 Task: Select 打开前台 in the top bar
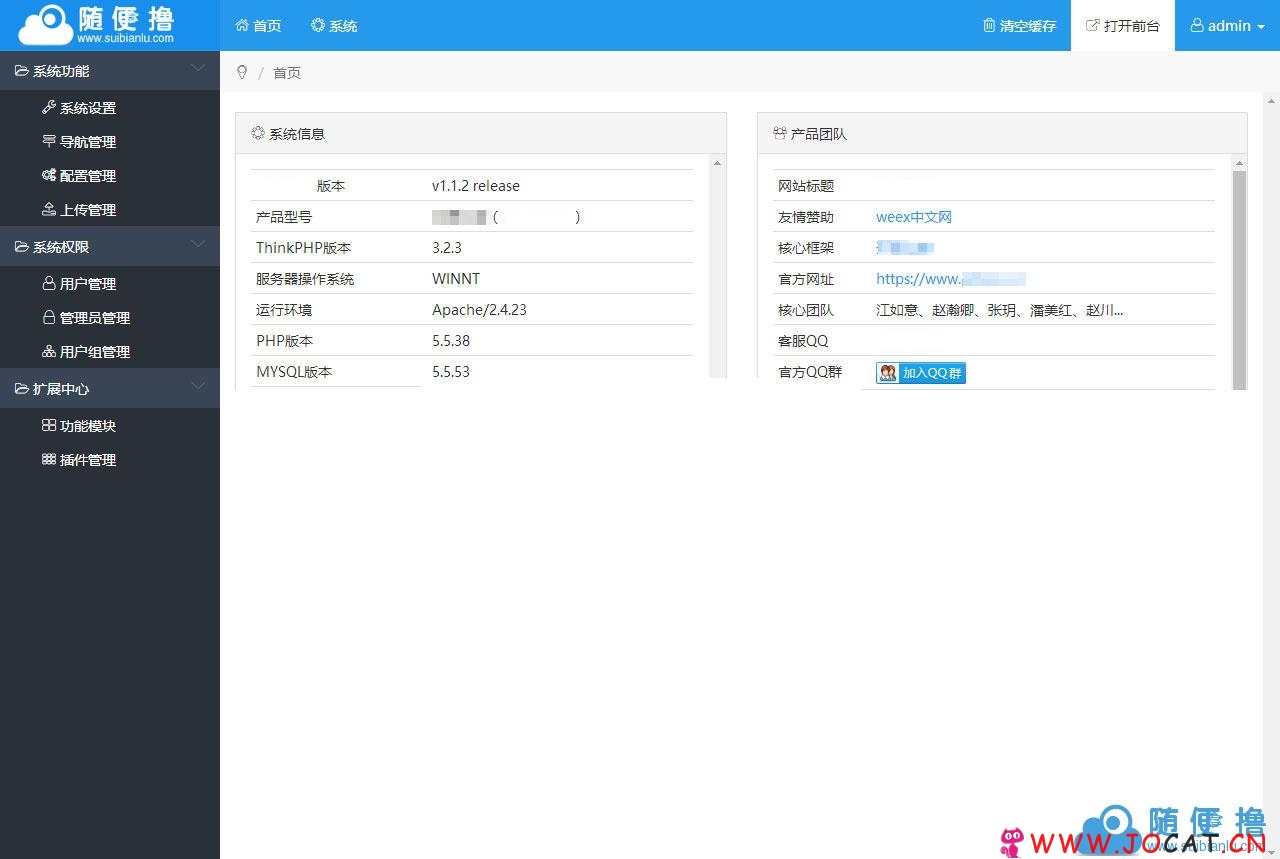tap(1123, 25)
